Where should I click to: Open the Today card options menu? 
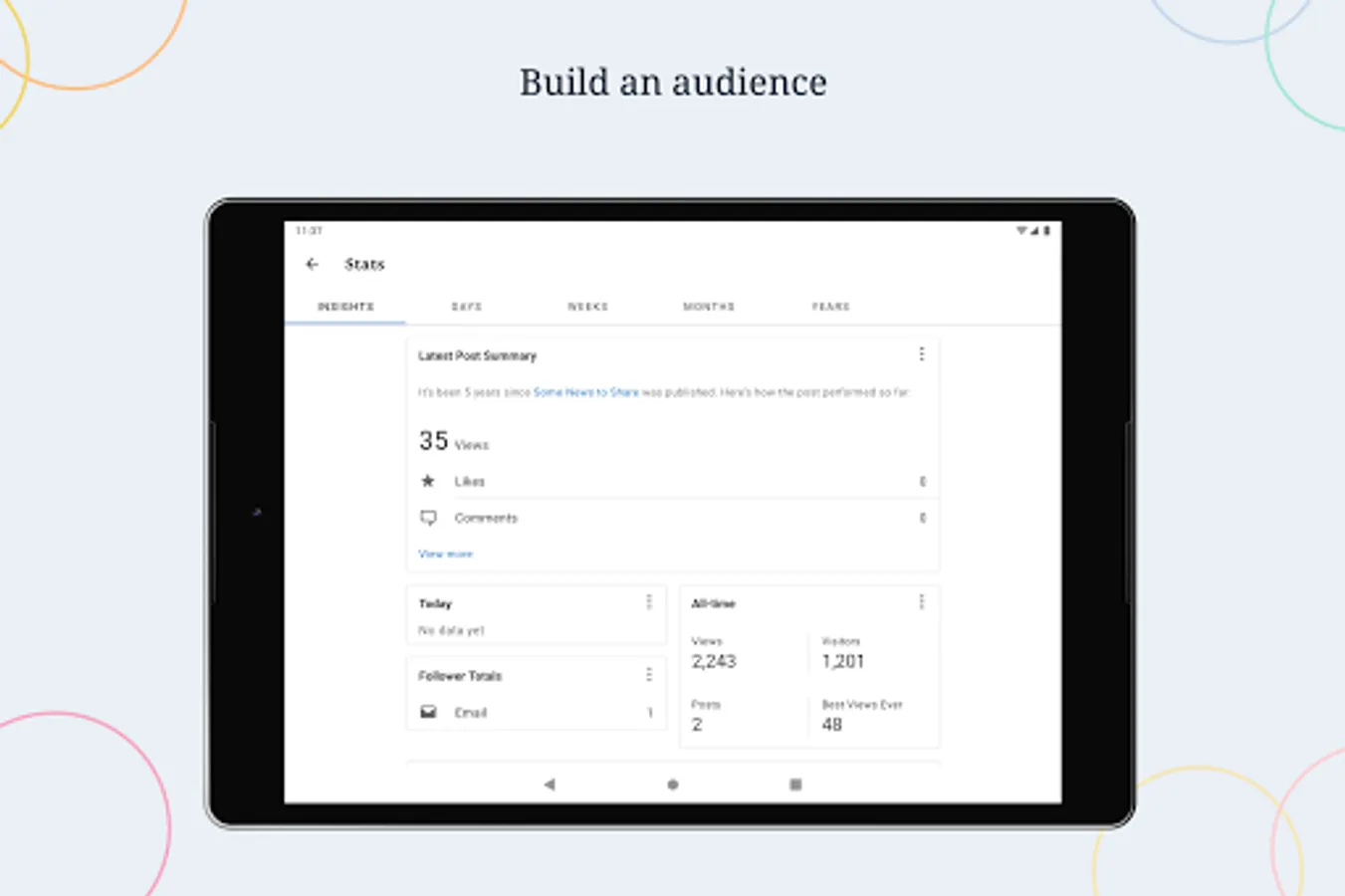[649, 602]
